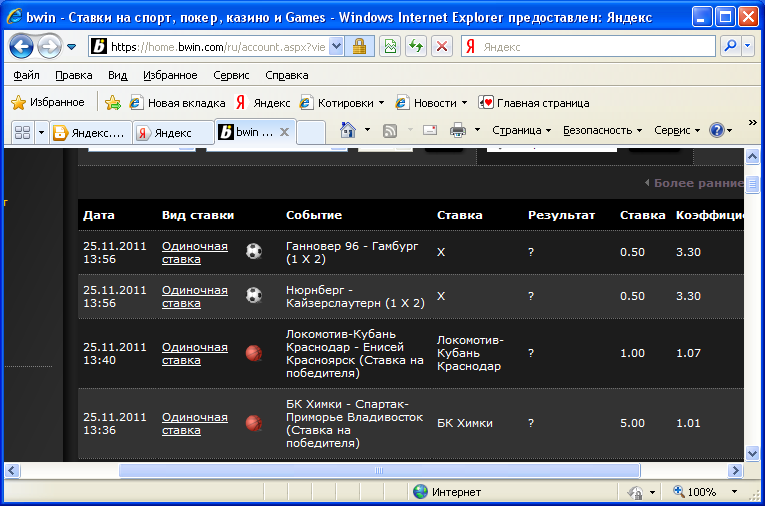Open Одиночная ставка for Локомотив-Кубань Краснодар
The height and width of the screenshot is (506, 765).
point(195,353)
